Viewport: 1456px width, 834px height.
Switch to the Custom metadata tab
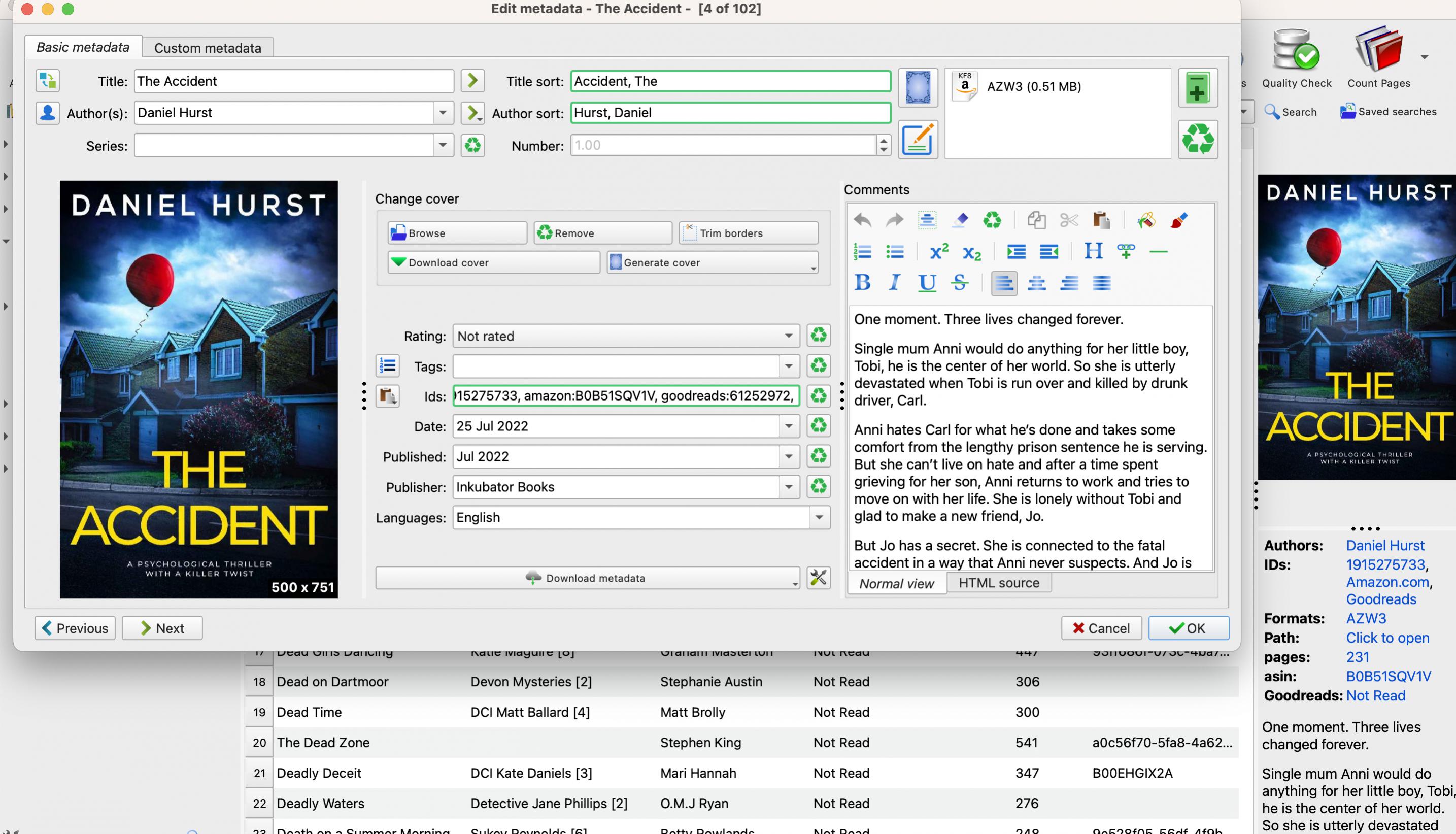tap(207, 48)
